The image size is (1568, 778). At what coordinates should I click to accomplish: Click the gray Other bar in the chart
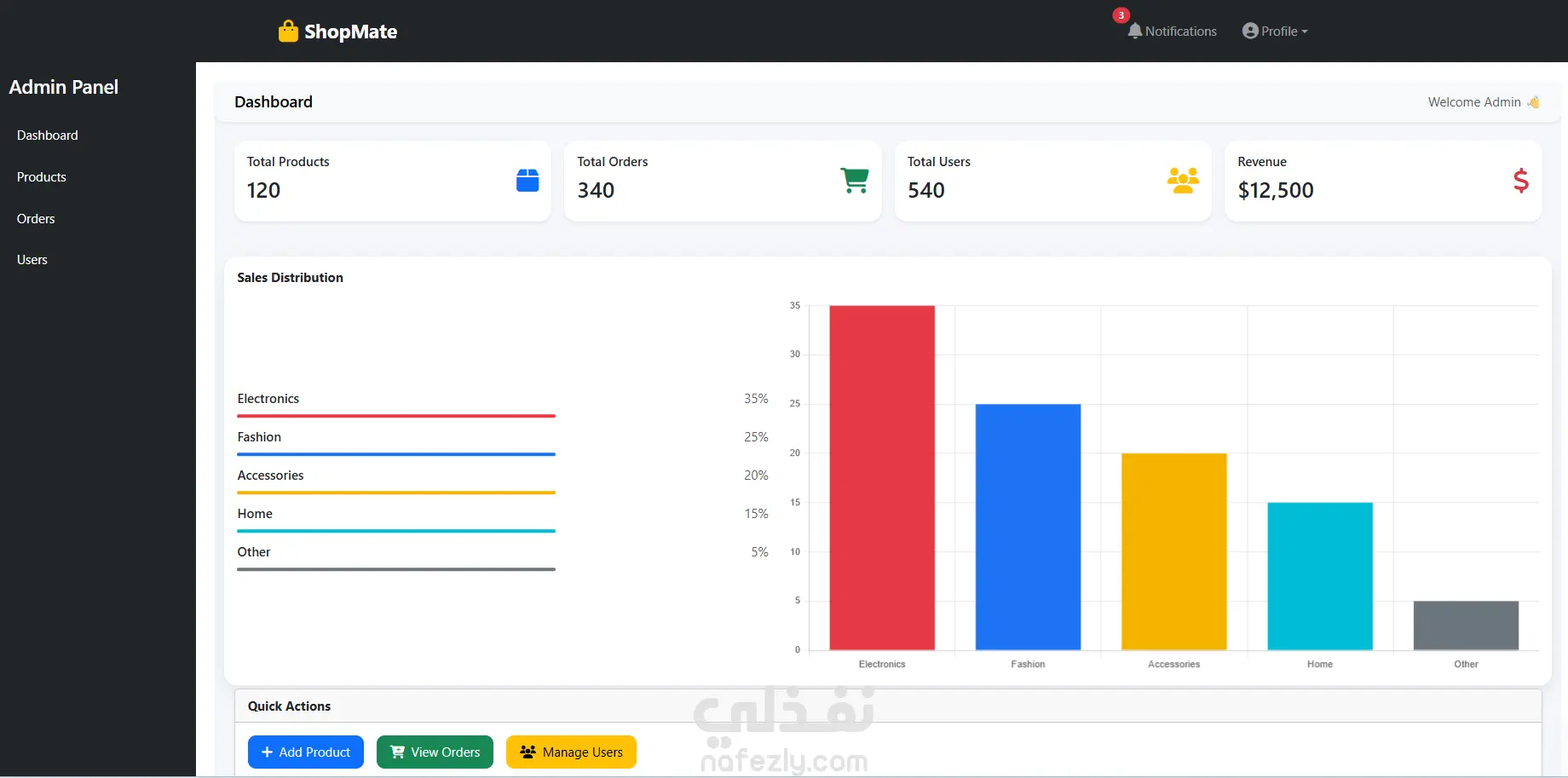click(x=1466, y=625)
